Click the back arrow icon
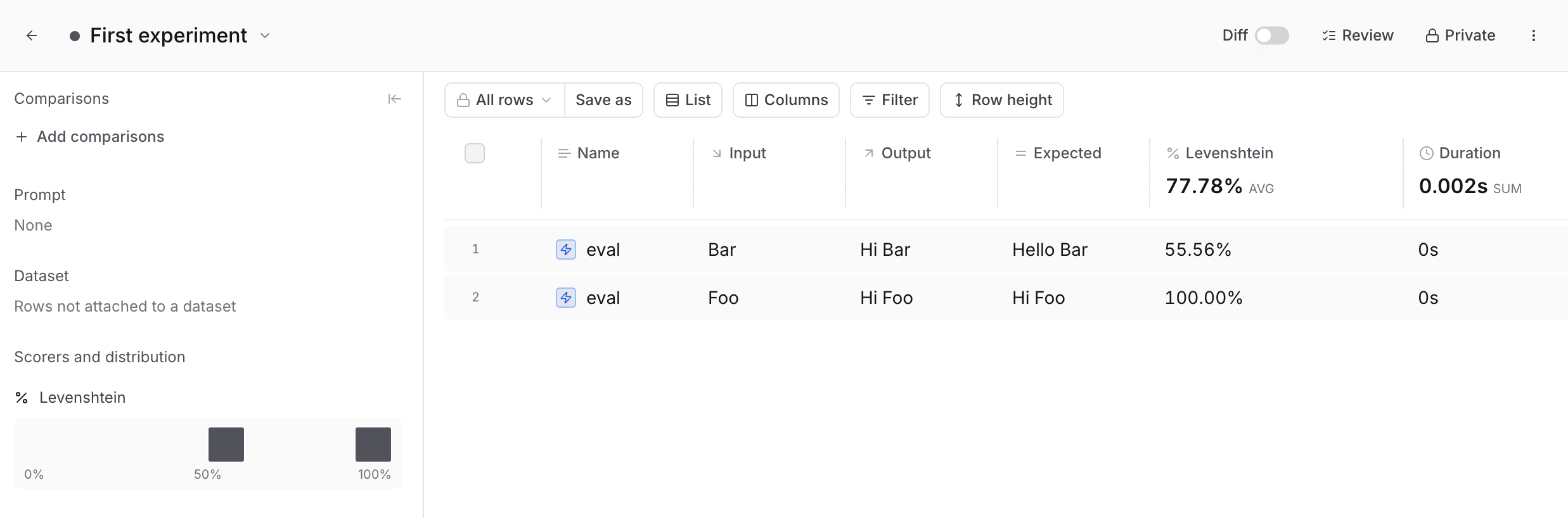1568x518 pixels. [32, 35]
